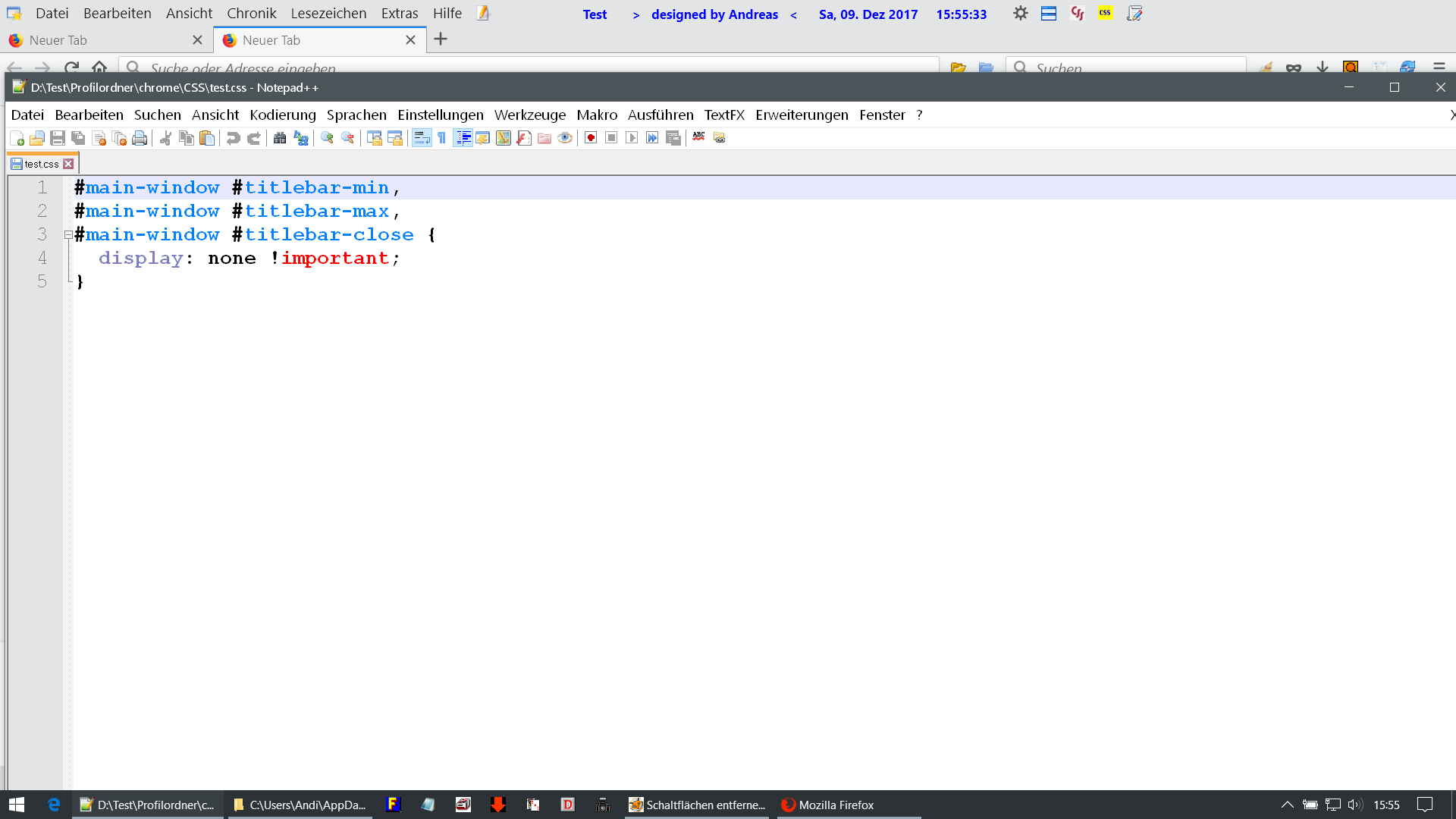Click the Print icon in toolbar
The width and height of the screenshot is (1456, 819).
pos(140,138)
